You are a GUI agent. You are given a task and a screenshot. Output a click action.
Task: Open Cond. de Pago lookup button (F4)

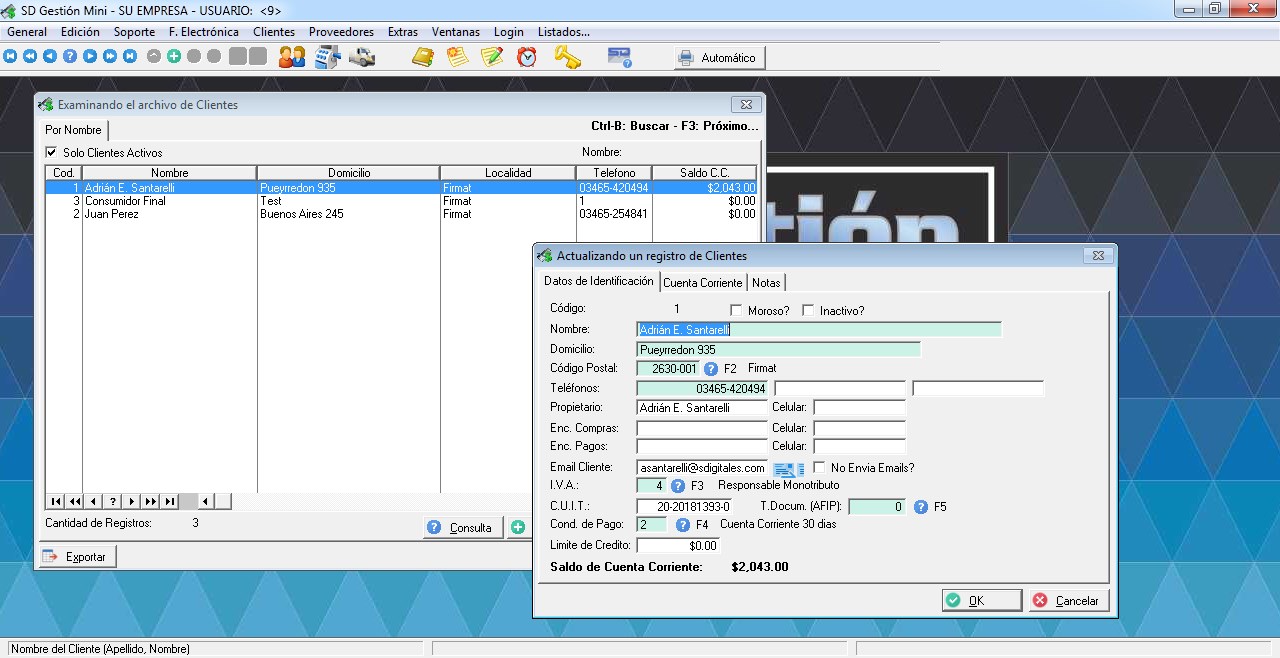pos(683,525)
